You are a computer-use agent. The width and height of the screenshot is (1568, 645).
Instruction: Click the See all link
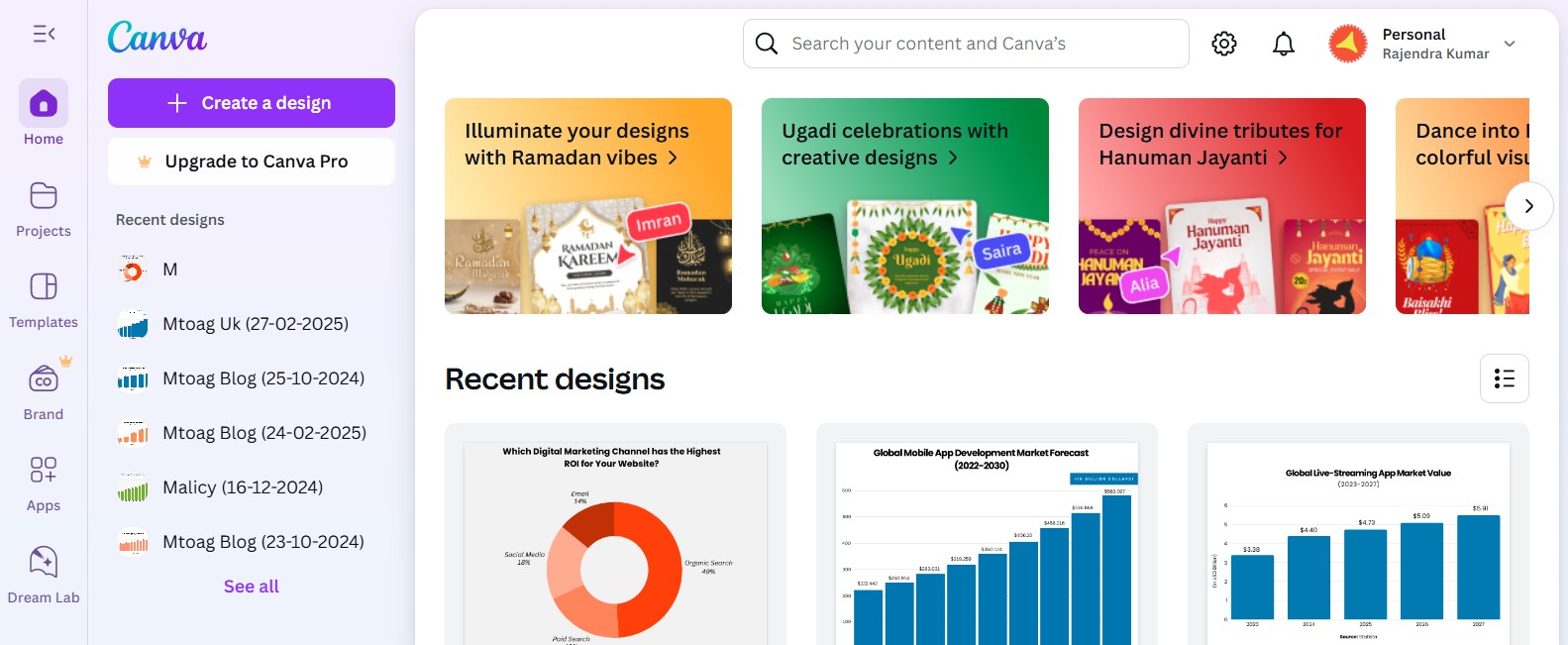[x=252, y=587]
